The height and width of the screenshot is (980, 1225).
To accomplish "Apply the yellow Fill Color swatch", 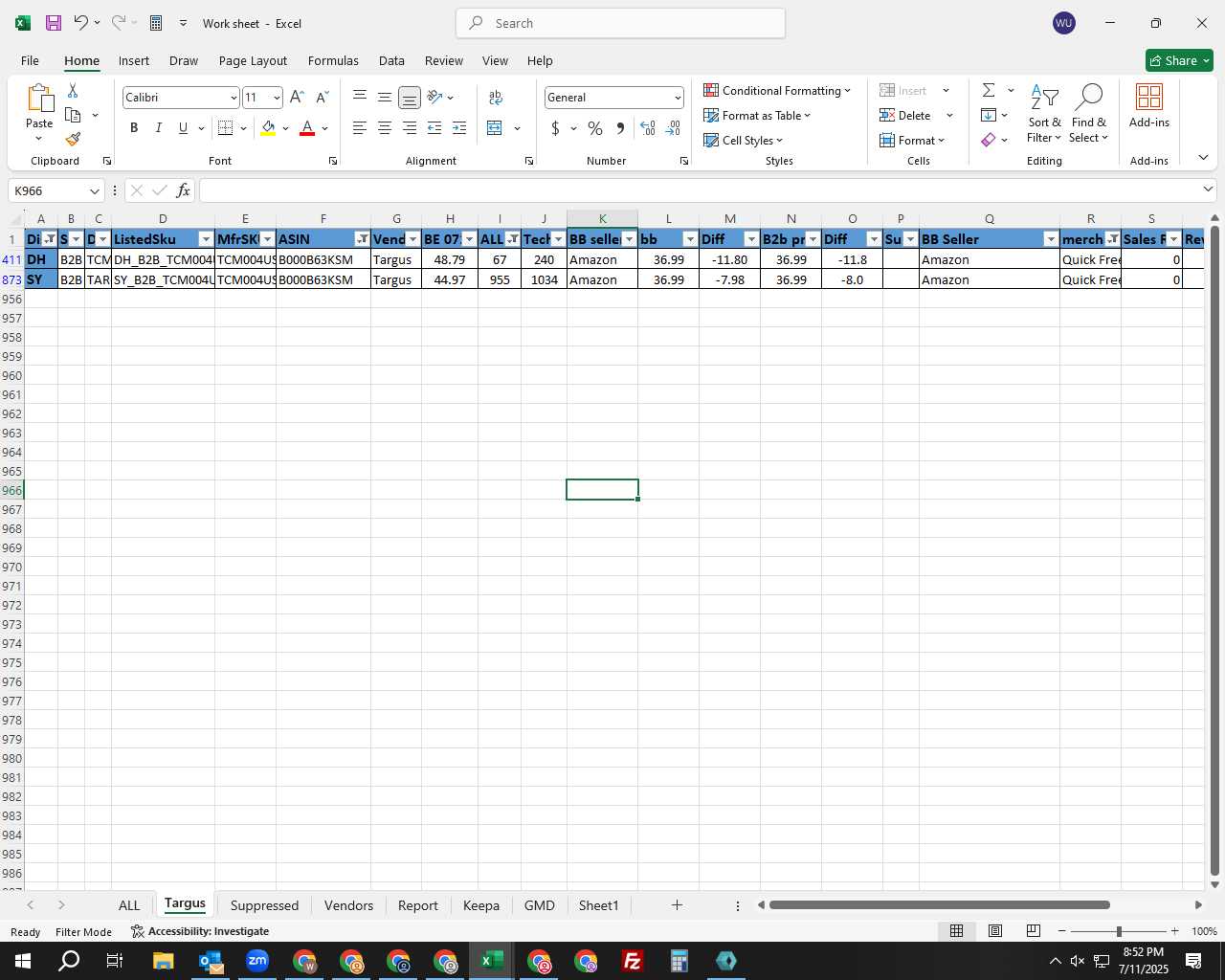I will pyautogui.click(x=268, y=128).
